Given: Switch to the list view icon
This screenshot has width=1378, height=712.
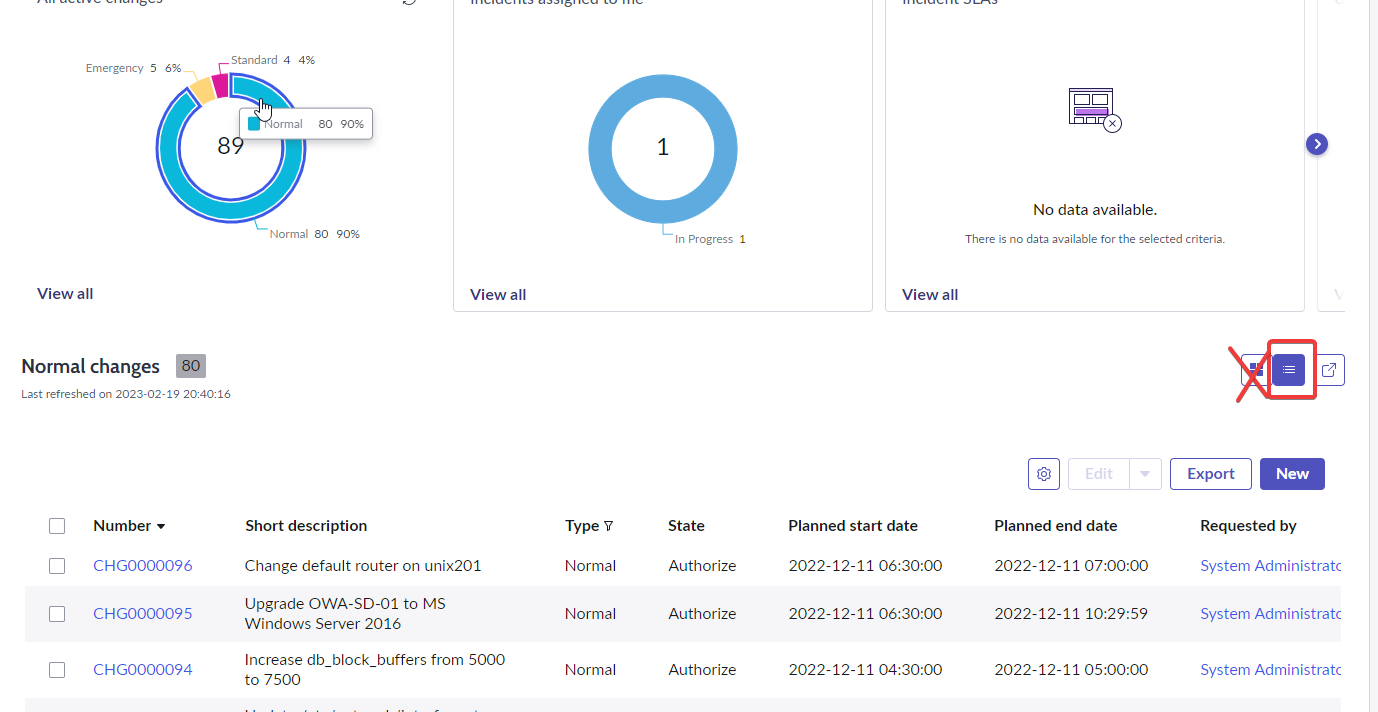Looking at the screenshot, I should click(x=1289, y=370).
